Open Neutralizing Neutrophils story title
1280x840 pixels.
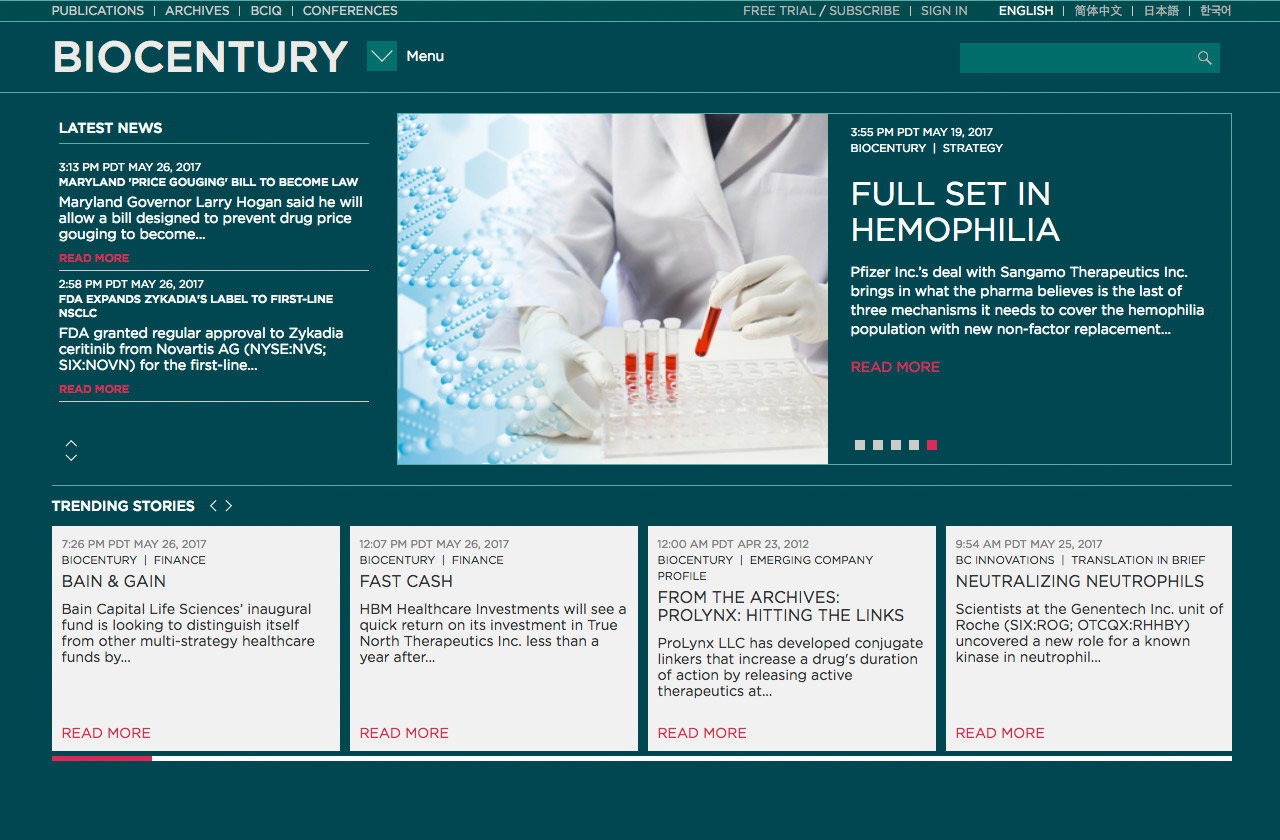coord(1080,581)
